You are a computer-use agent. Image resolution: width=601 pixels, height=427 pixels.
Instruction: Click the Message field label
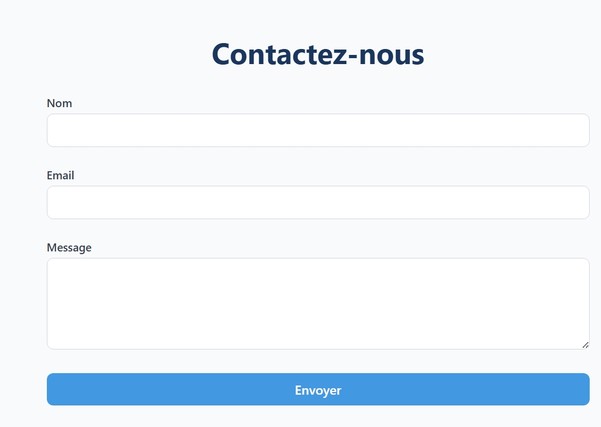[69, 247]
